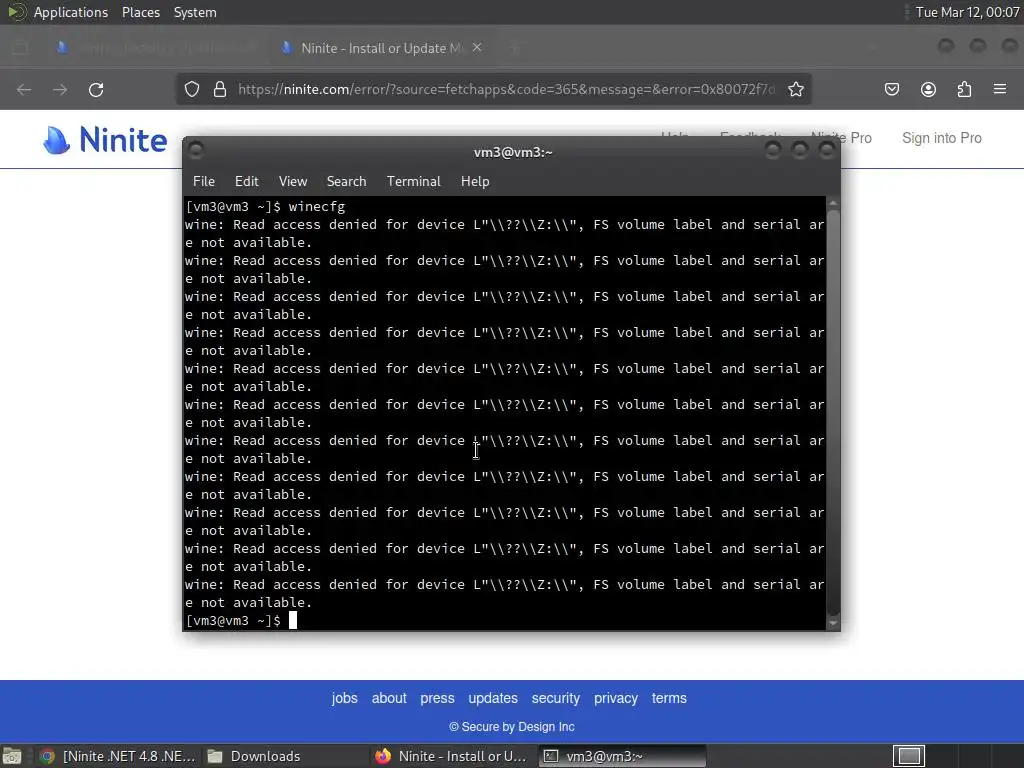Open the terms footer link

click(669, 698)
